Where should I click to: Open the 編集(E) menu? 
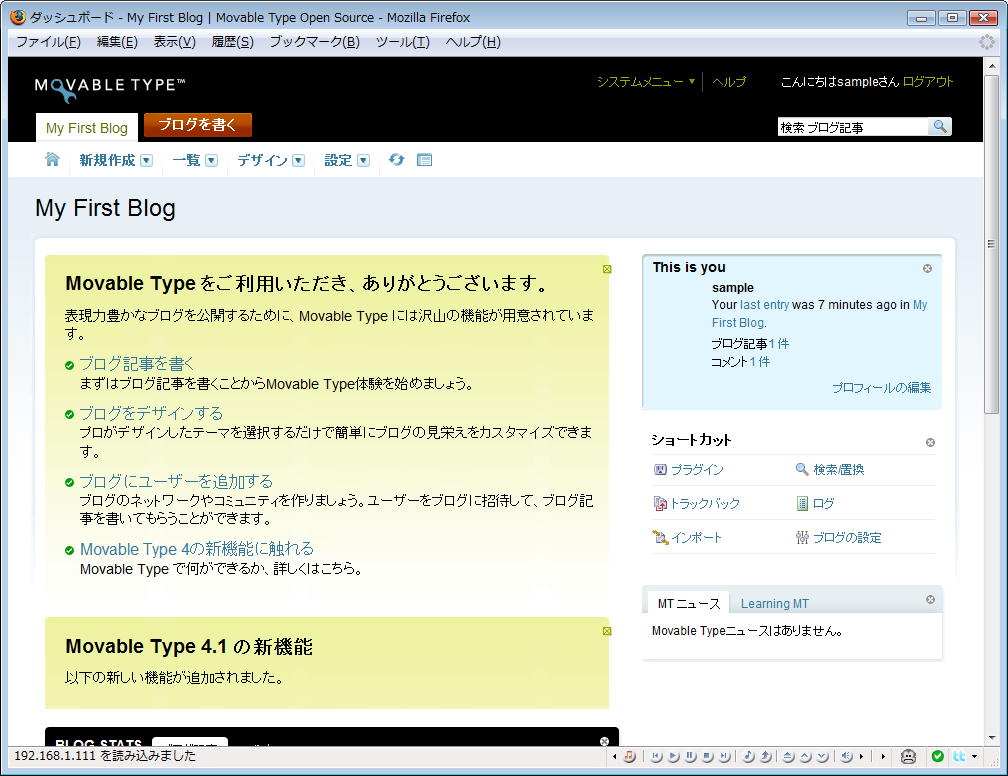click(x=117, y=42)
